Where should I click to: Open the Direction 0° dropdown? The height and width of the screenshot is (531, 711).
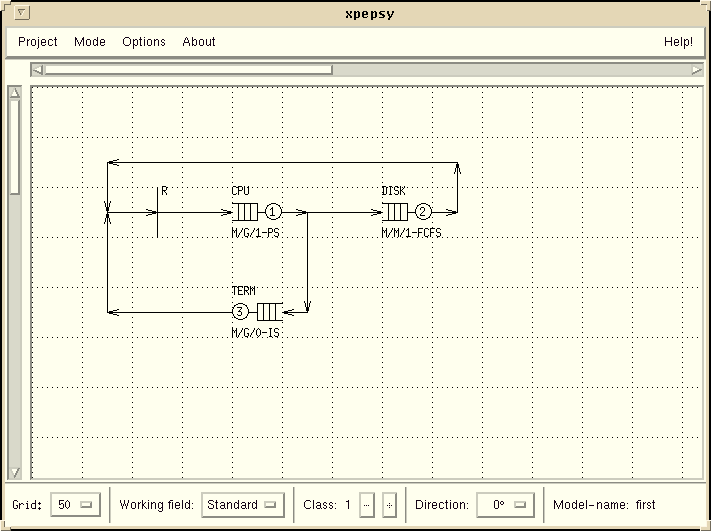[x=505, y=505]
